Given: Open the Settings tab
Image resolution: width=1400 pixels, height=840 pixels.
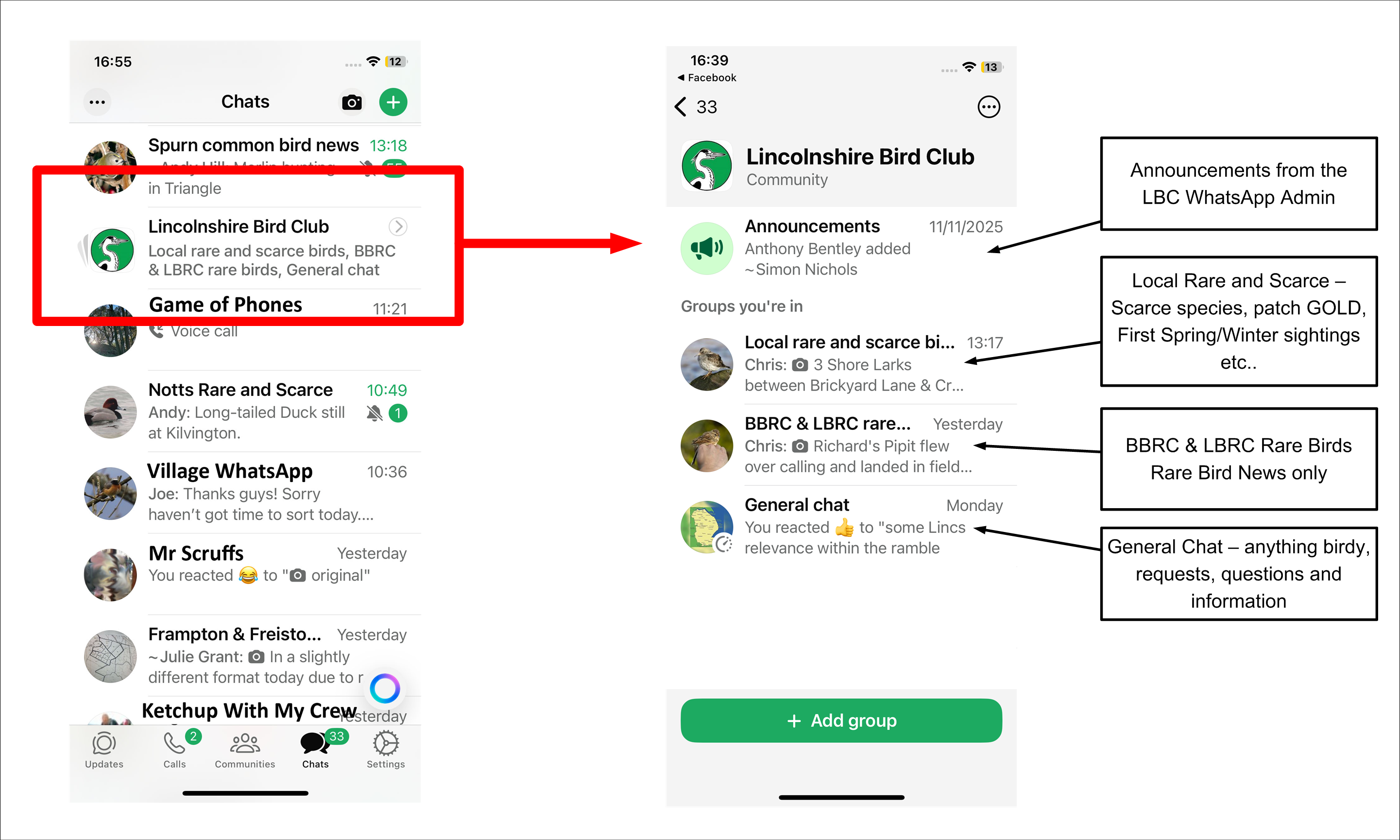Looking at the screenshot, I should [386, 750].
